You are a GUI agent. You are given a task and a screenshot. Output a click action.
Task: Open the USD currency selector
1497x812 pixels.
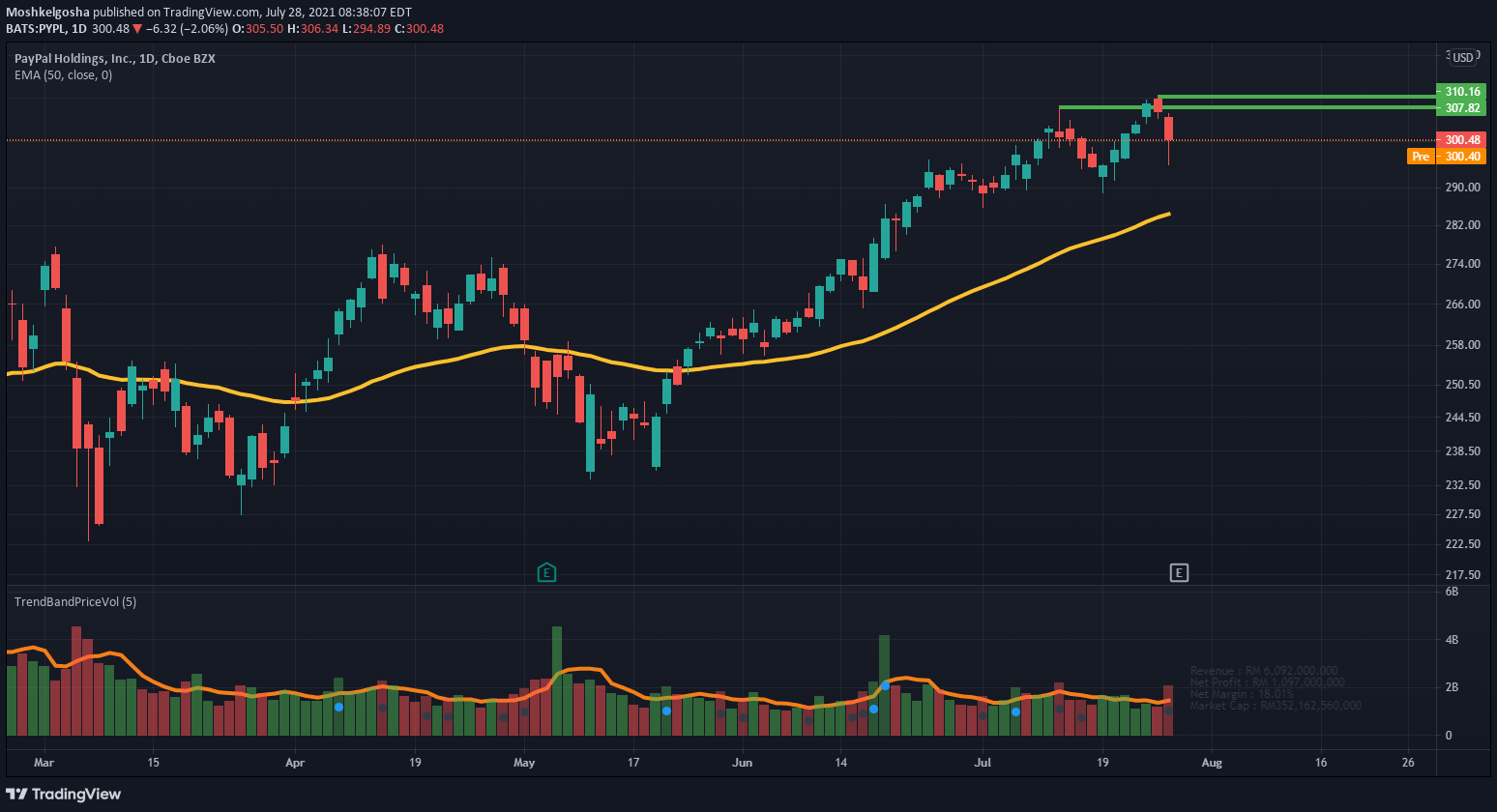click(1463, 58)
